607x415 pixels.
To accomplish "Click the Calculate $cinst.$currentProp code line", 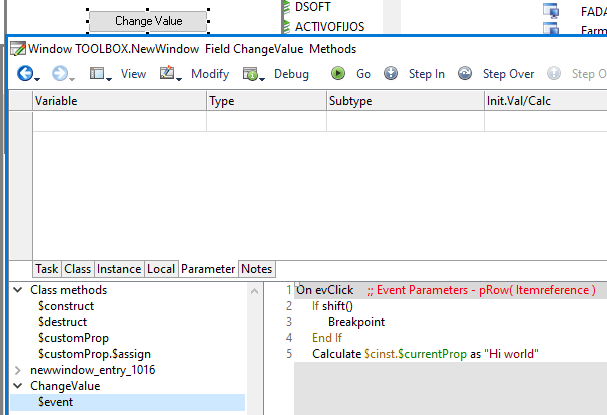I will (425, 354).
